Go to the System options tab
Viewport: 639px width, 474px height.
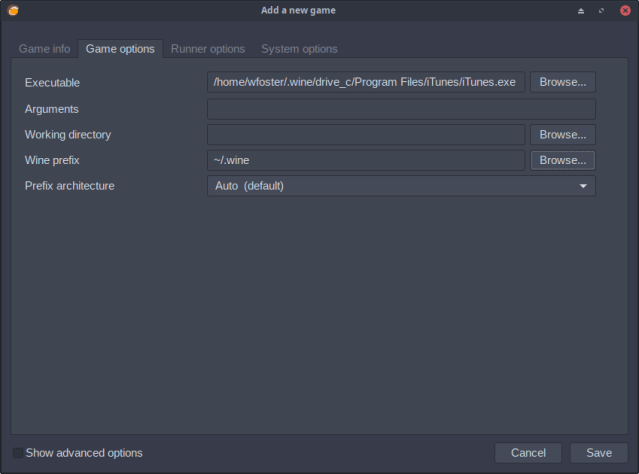(299, 48)
